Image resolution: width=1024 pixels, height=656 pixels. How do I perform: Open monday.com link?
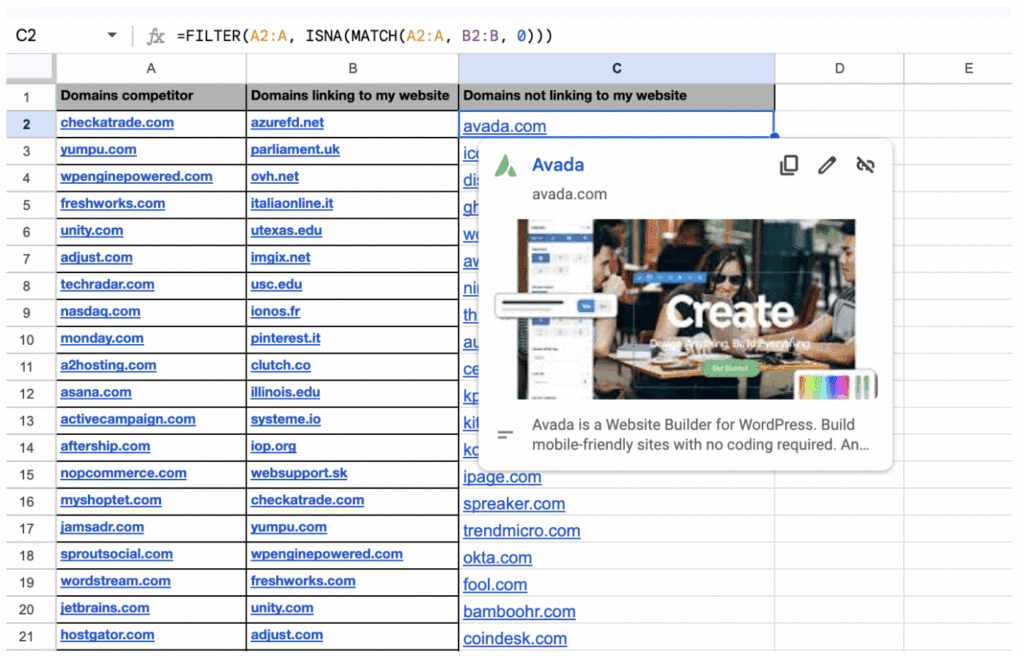[x=102, y=338]
